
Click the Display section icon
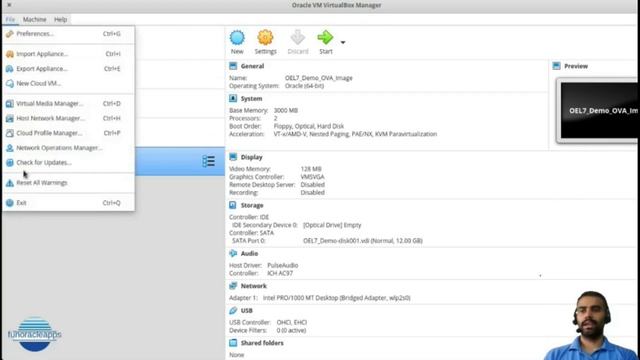(x=233, y=157)
